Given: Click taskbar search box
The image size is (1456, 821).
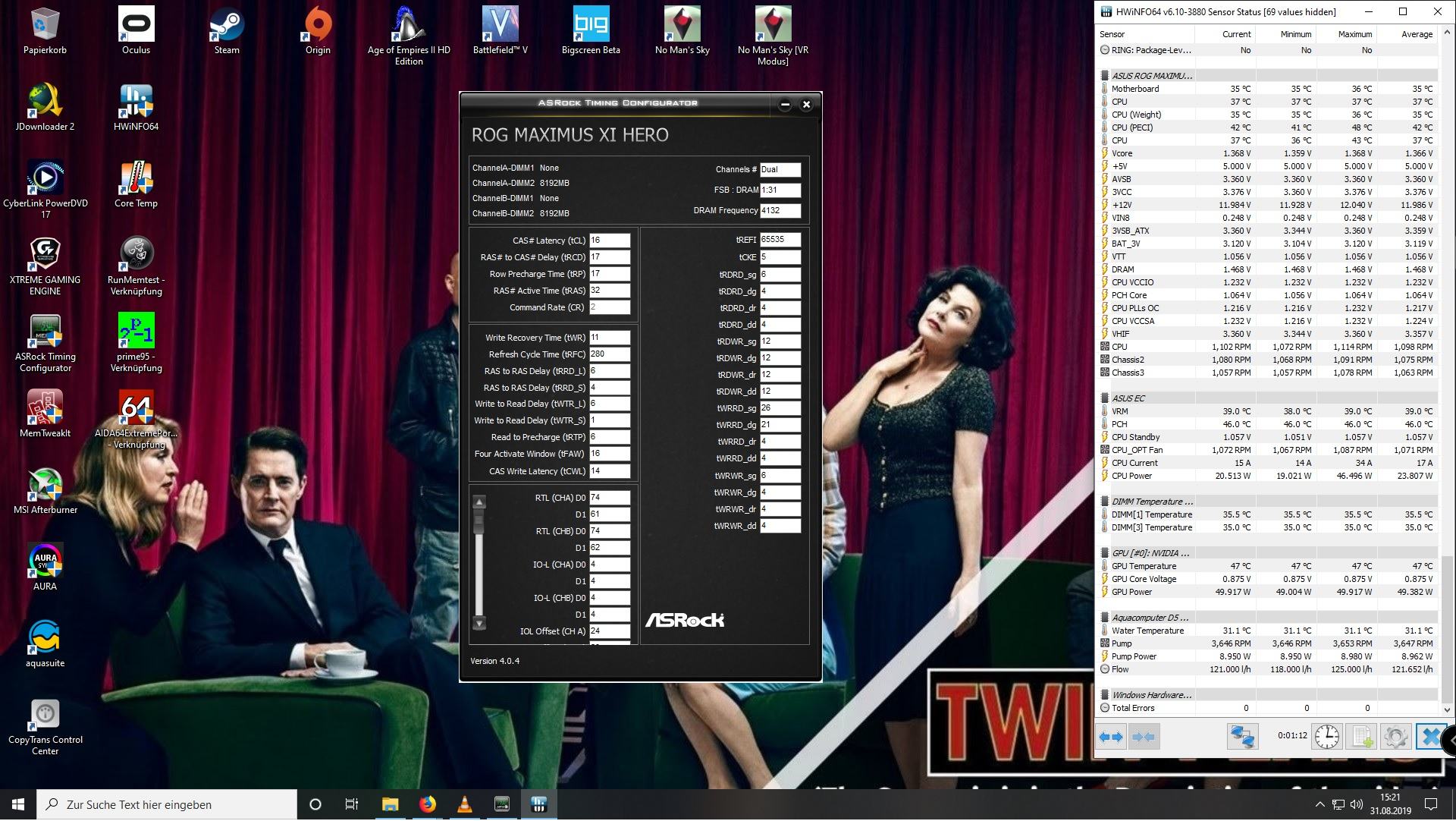Looking at the screenshot, I should tap(167, 805).
